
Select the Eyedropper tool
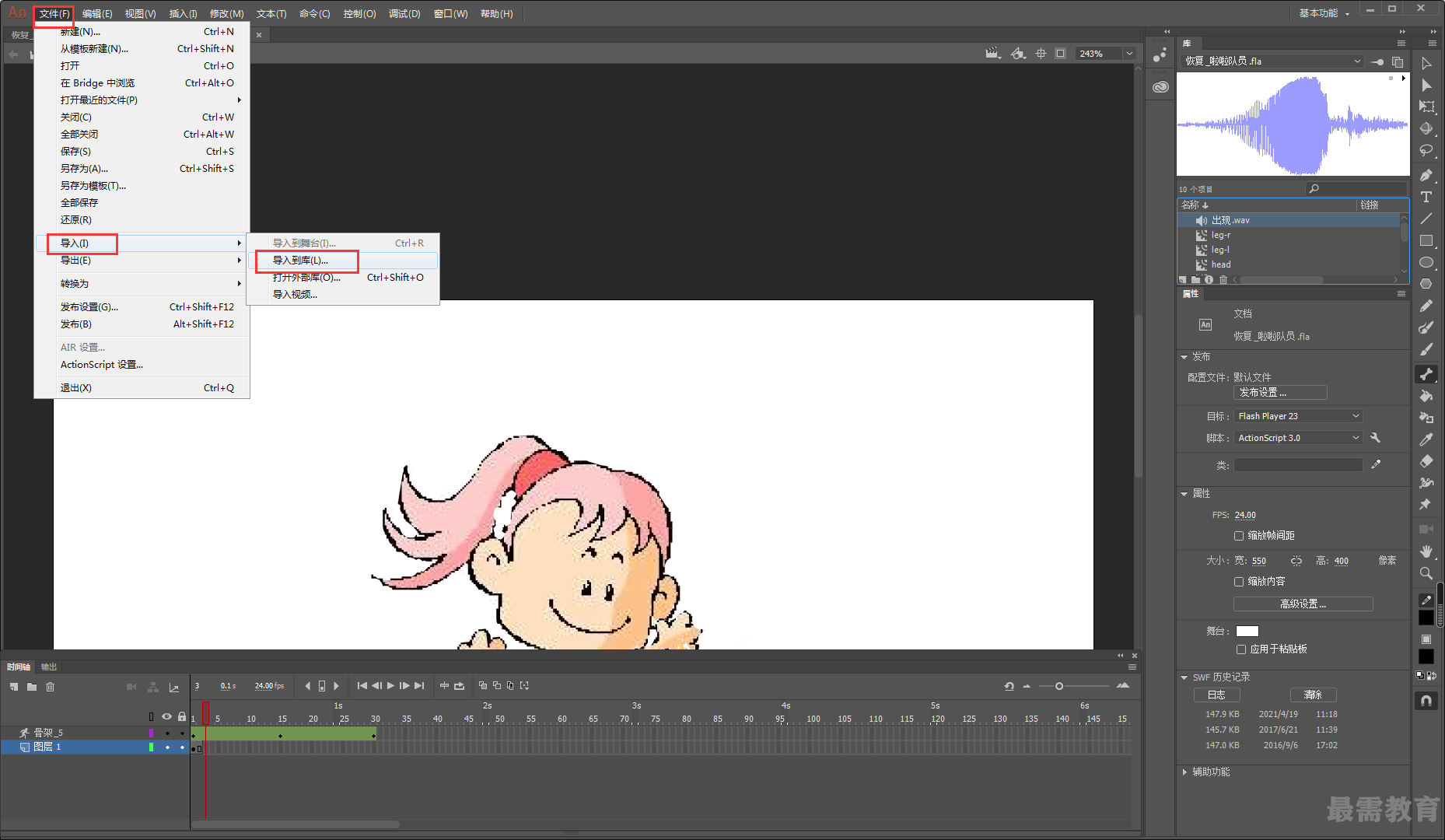[x=1426, y=439]
